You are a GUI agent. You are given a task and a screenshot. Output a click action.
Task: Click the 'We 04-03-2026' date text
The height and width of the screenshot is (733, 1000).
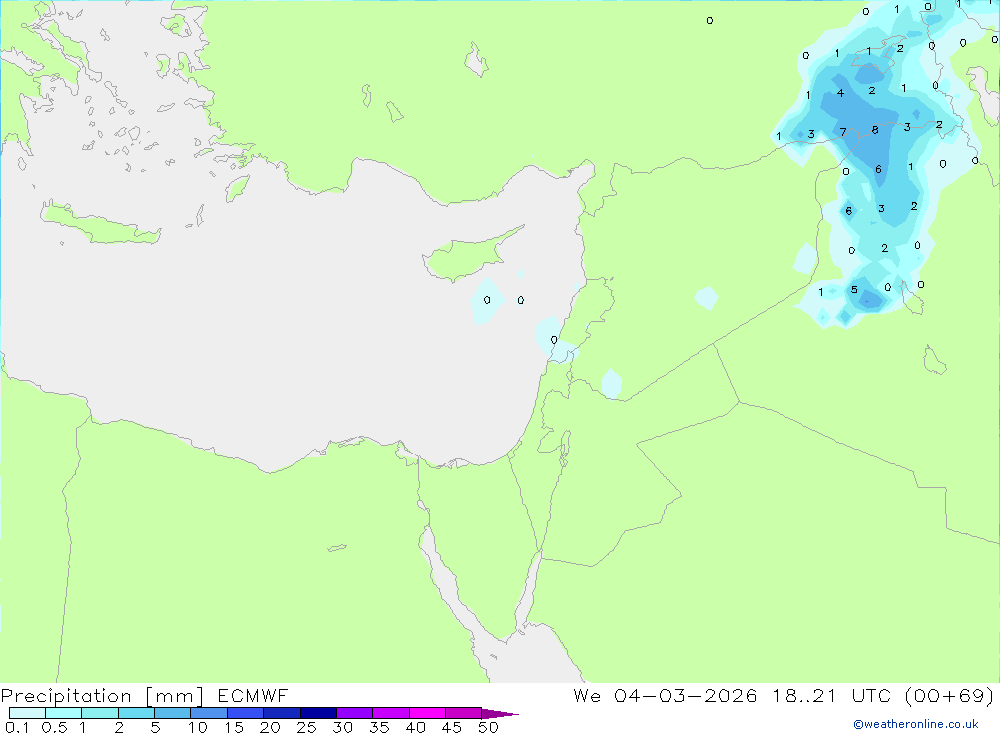[665, 695]
